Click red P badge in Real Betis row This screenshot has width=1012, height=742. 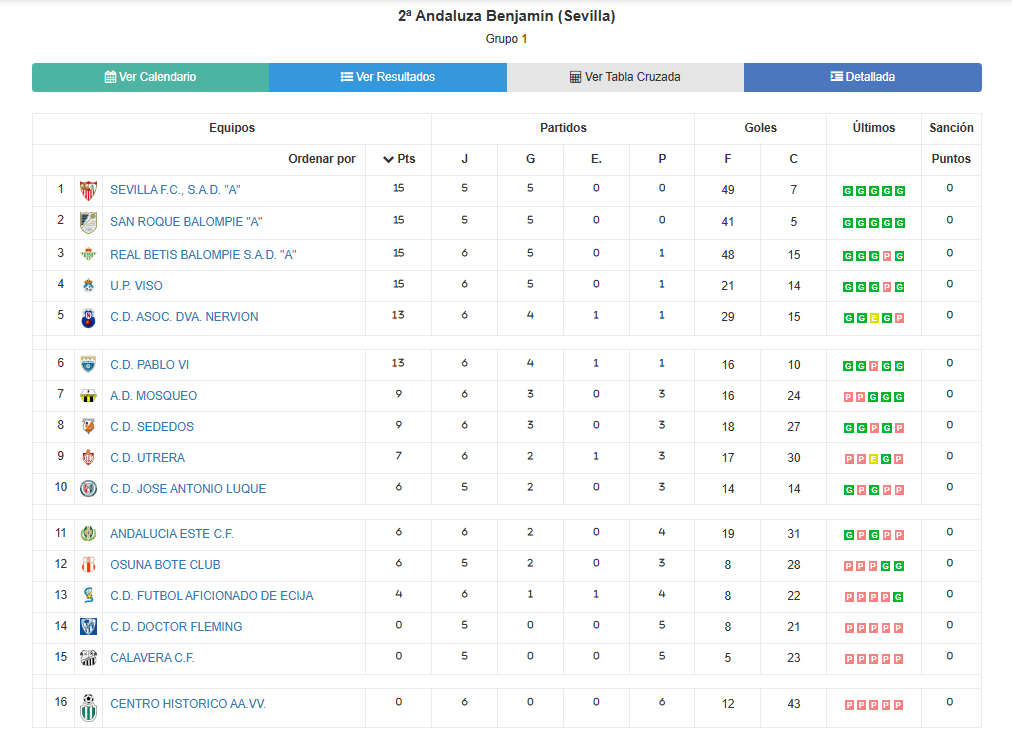coord(887,256)
